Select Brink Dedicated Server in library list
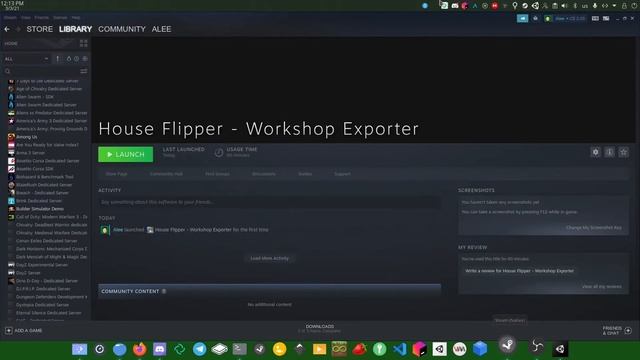 pos(39,201)
